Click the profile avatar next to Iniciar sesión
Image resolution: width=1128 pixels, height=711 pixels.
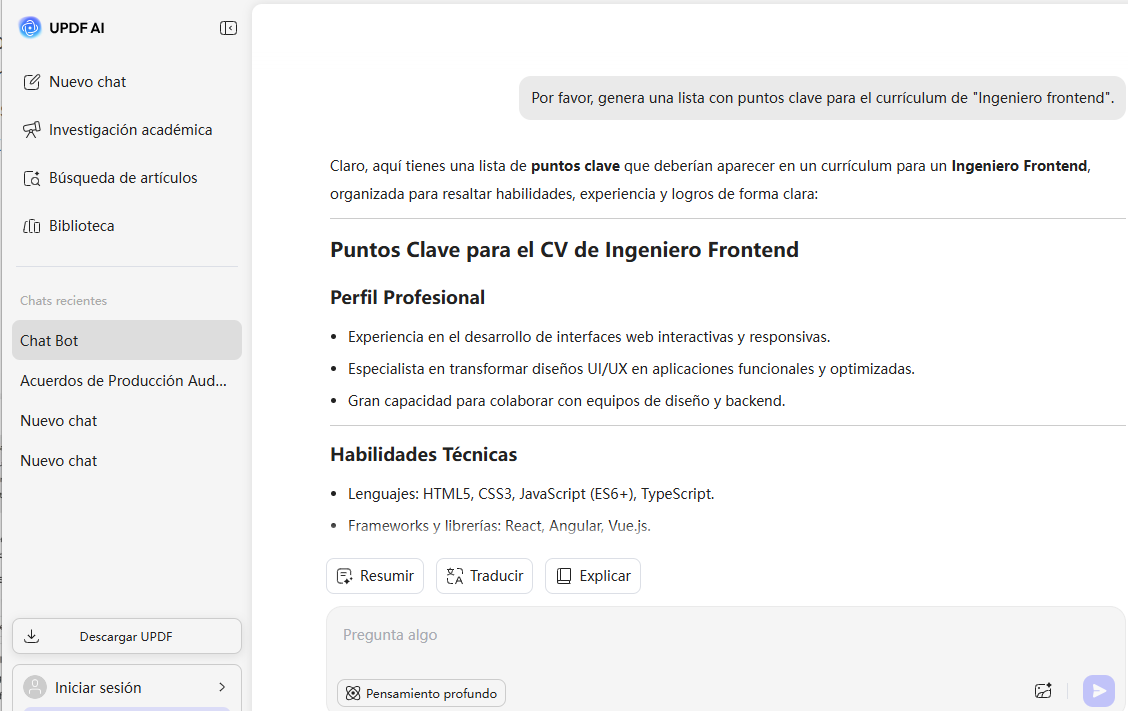36,687
